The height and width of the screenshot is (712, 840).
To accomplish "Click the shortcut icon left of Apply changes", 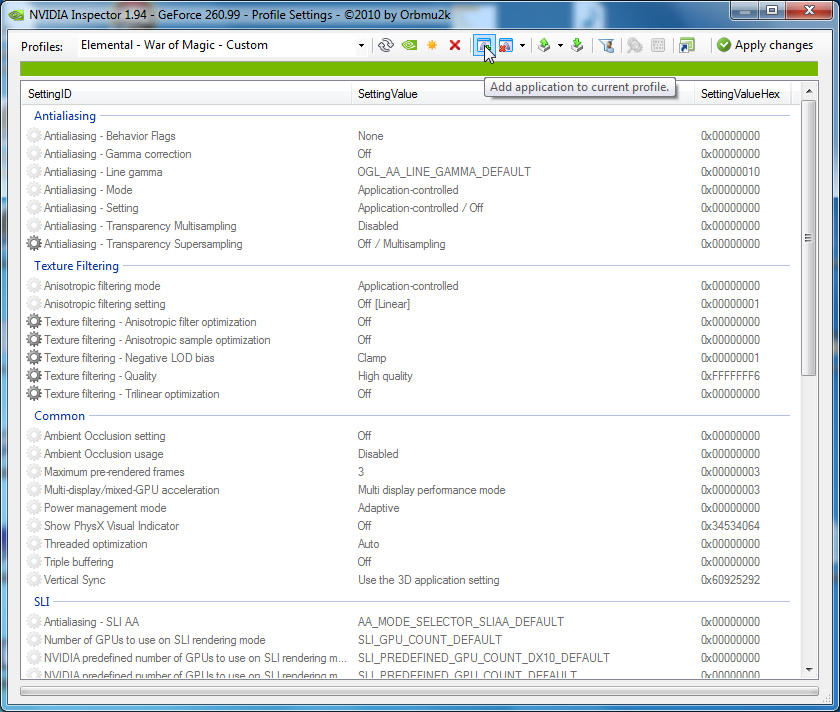I will 686,45.
